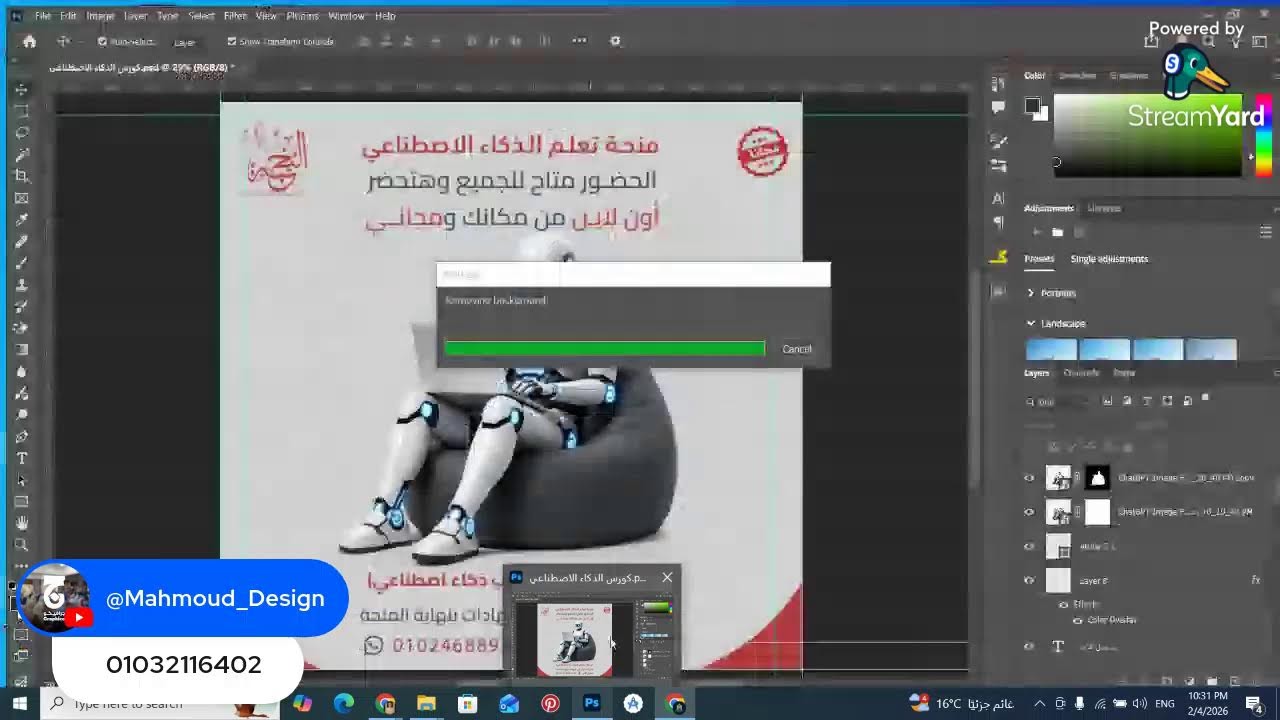
Task: Open Photoshop from the Windows taskbar
Action: click(591, 704)
